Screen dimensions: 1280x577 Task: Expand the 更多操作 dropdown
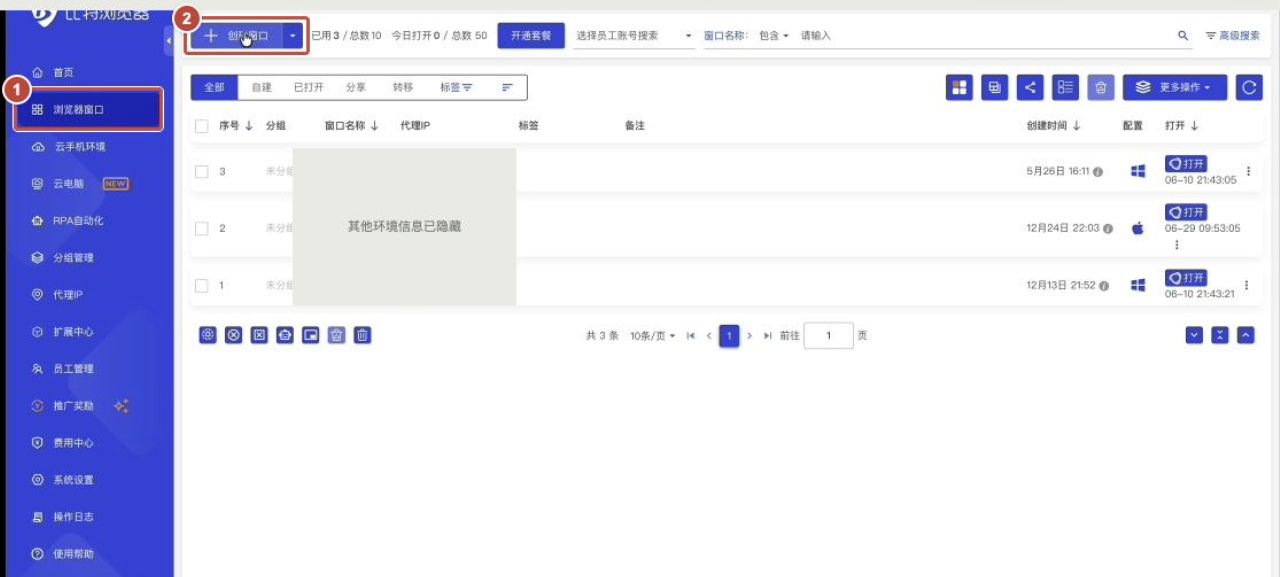[x=1175, y=87]
